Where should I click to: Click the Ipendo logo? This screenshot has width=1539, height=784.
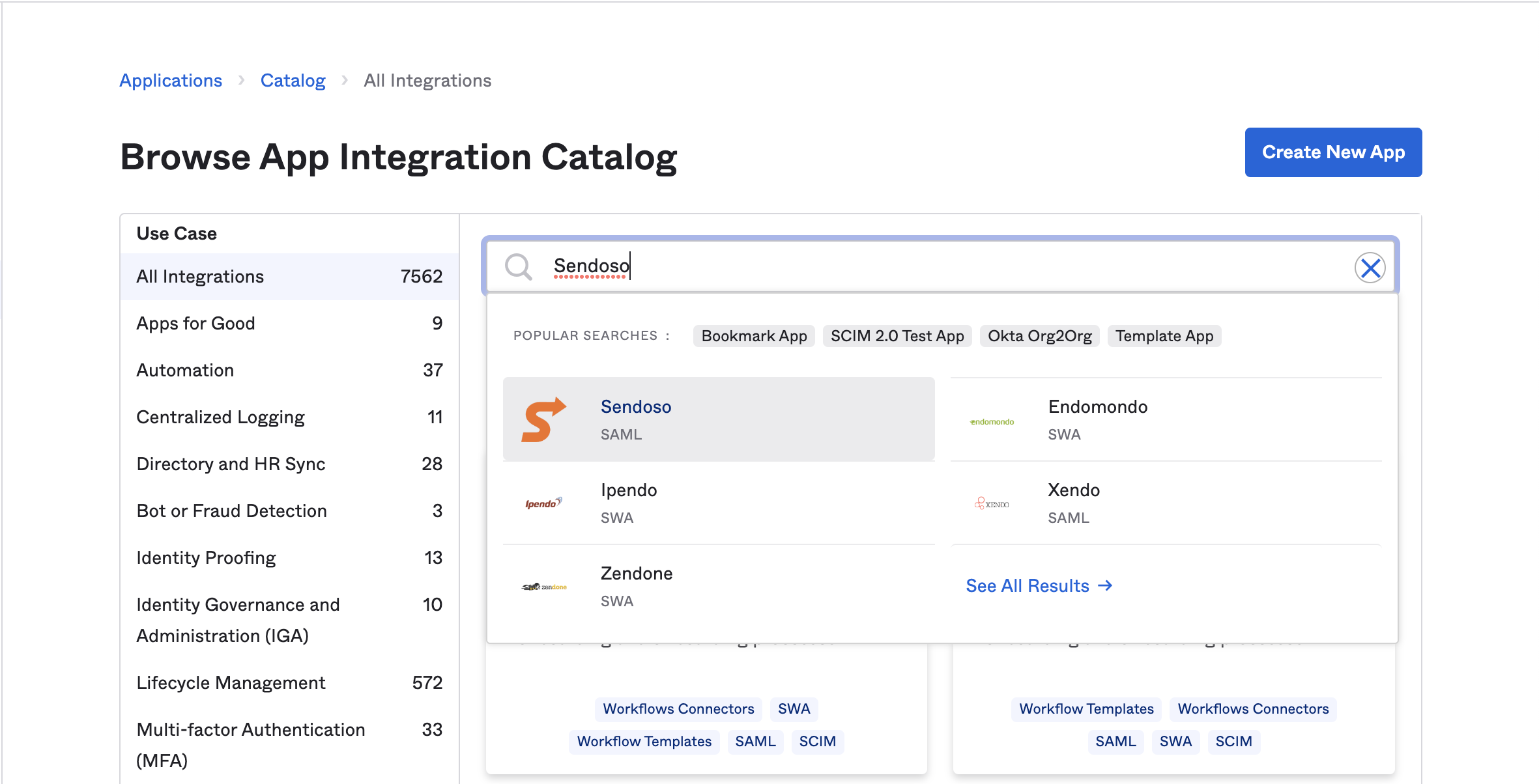tap(543, 503)
